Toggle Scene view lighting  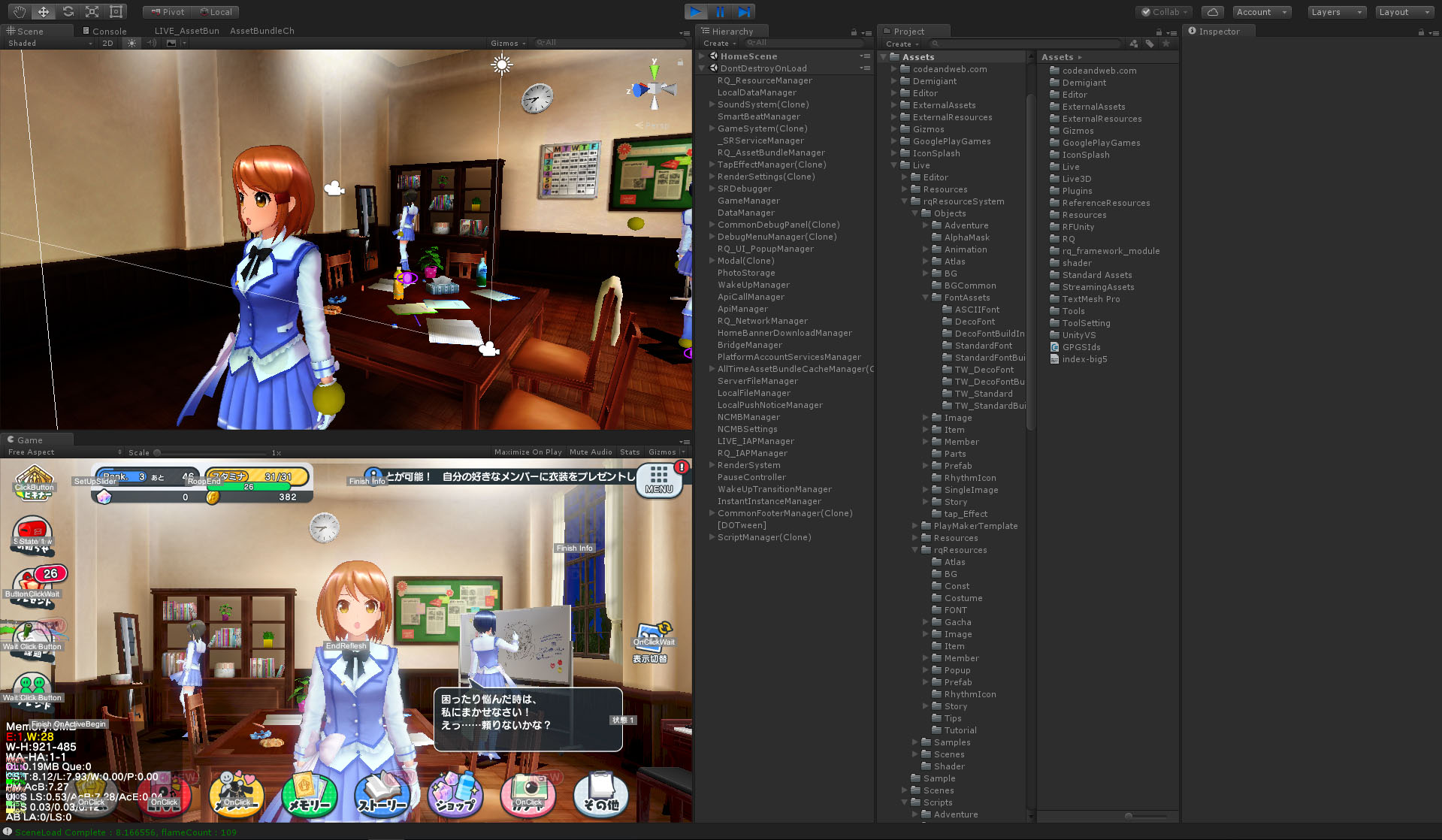(x=132, y=44)
